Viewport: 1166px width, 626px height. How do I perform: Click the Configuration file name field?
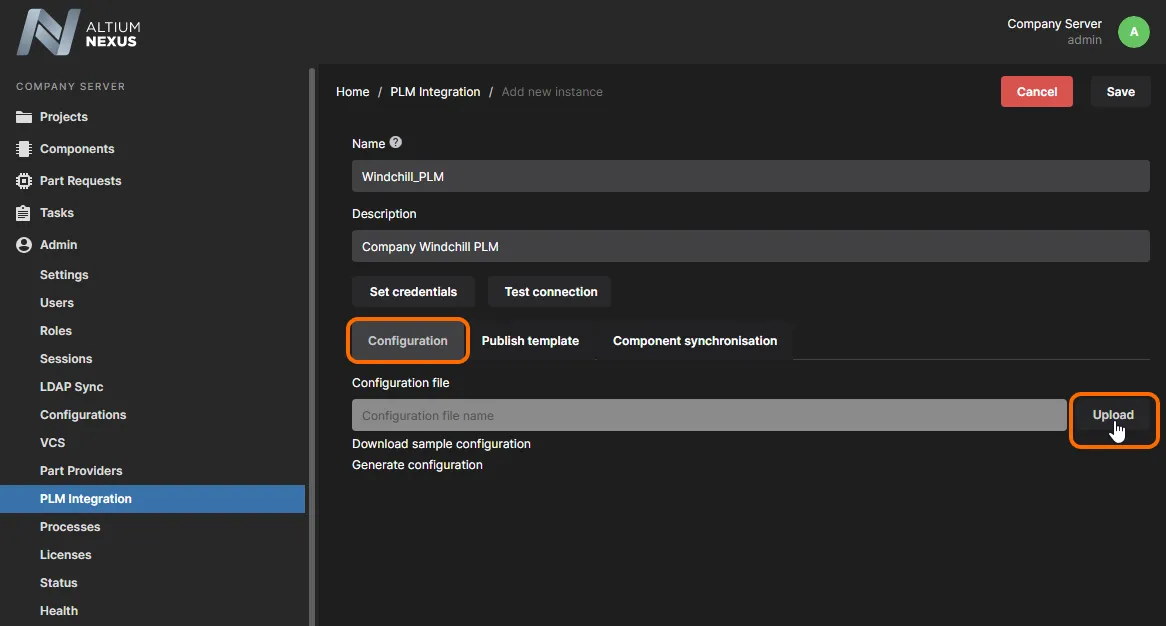pos(709,415)
